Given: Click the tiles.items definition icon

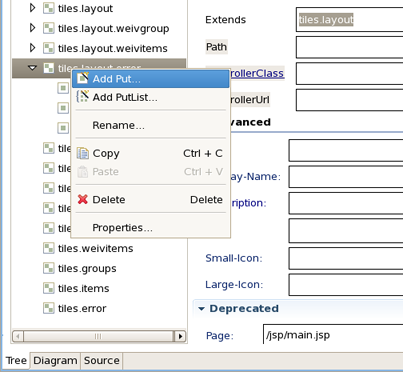Looking at the screenshot, I should pos(49,288).
